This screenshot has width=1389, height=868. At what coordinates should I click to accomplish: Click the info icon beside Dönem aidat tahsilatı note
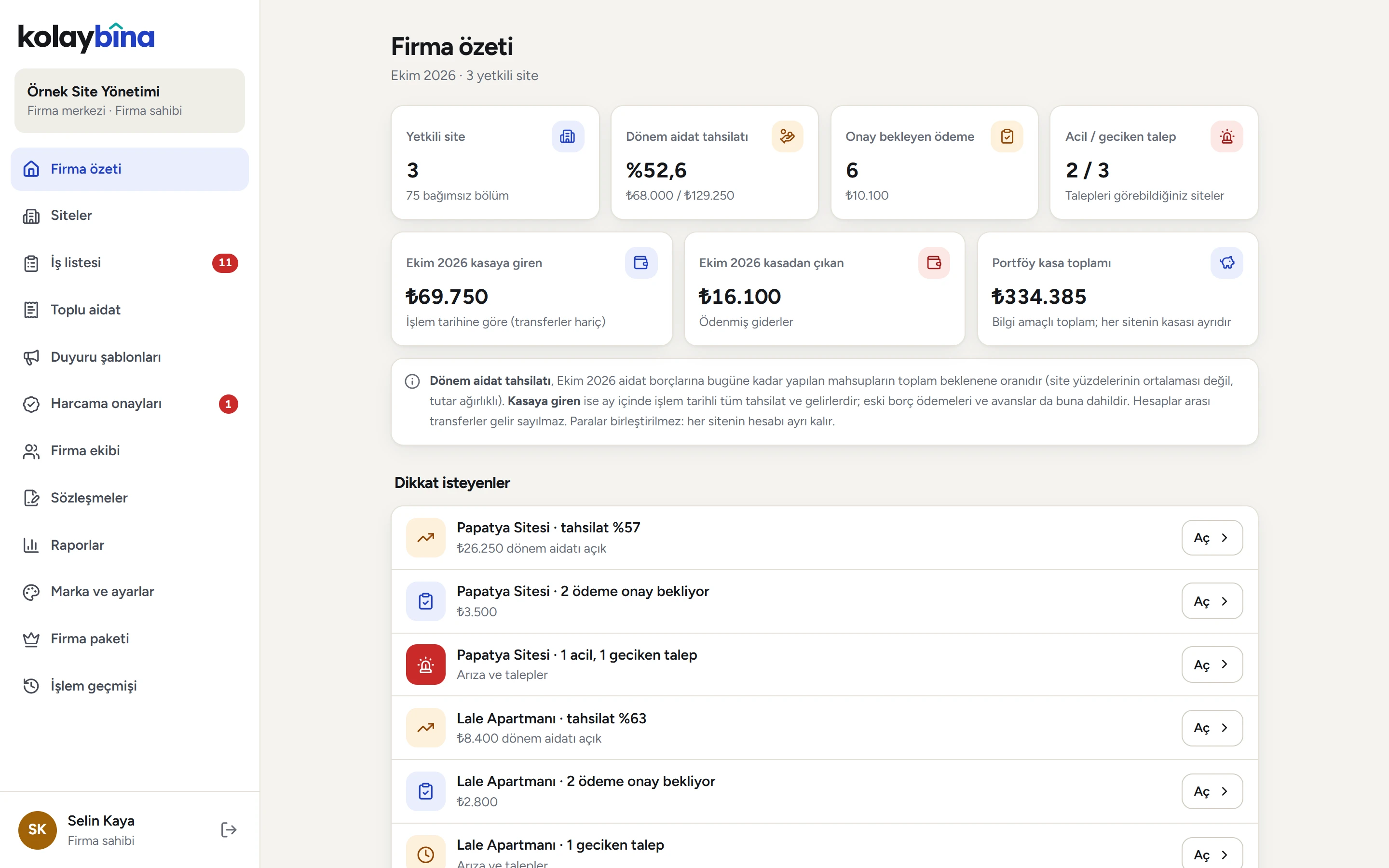point(412,381)
